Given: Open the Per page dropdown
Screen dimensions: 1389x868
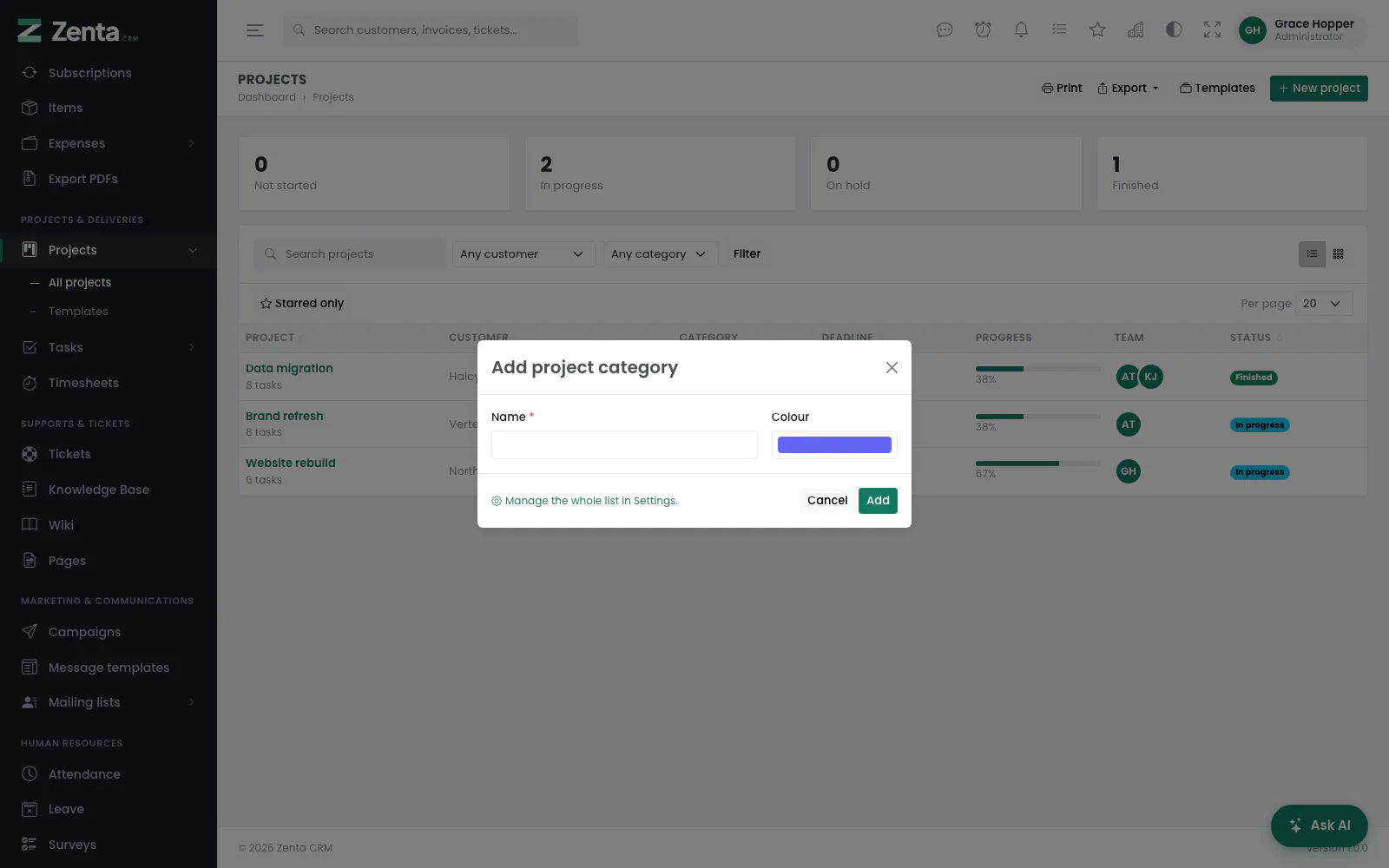Looking at the screenshot, I should tap(1324, 304).
